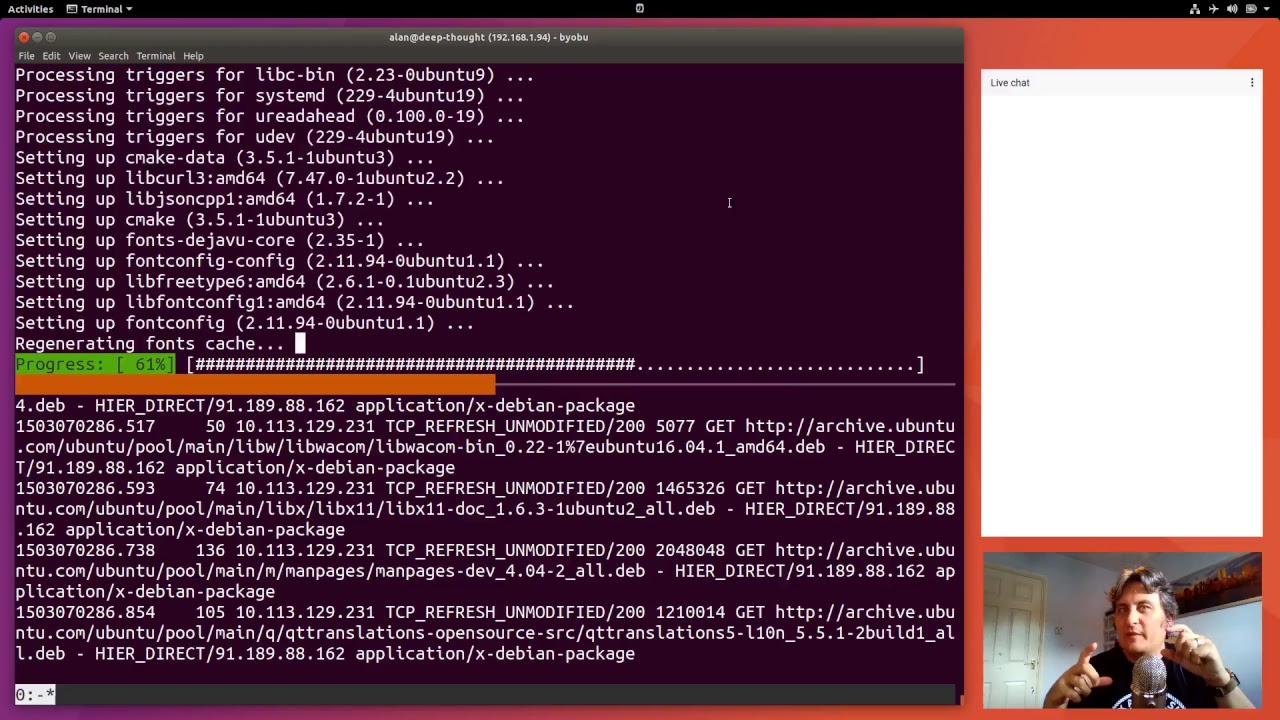Screen dimensions: 1280x720
Task: Click timestamp 1503070286.593 in log
Action: [x=85, y=489]
